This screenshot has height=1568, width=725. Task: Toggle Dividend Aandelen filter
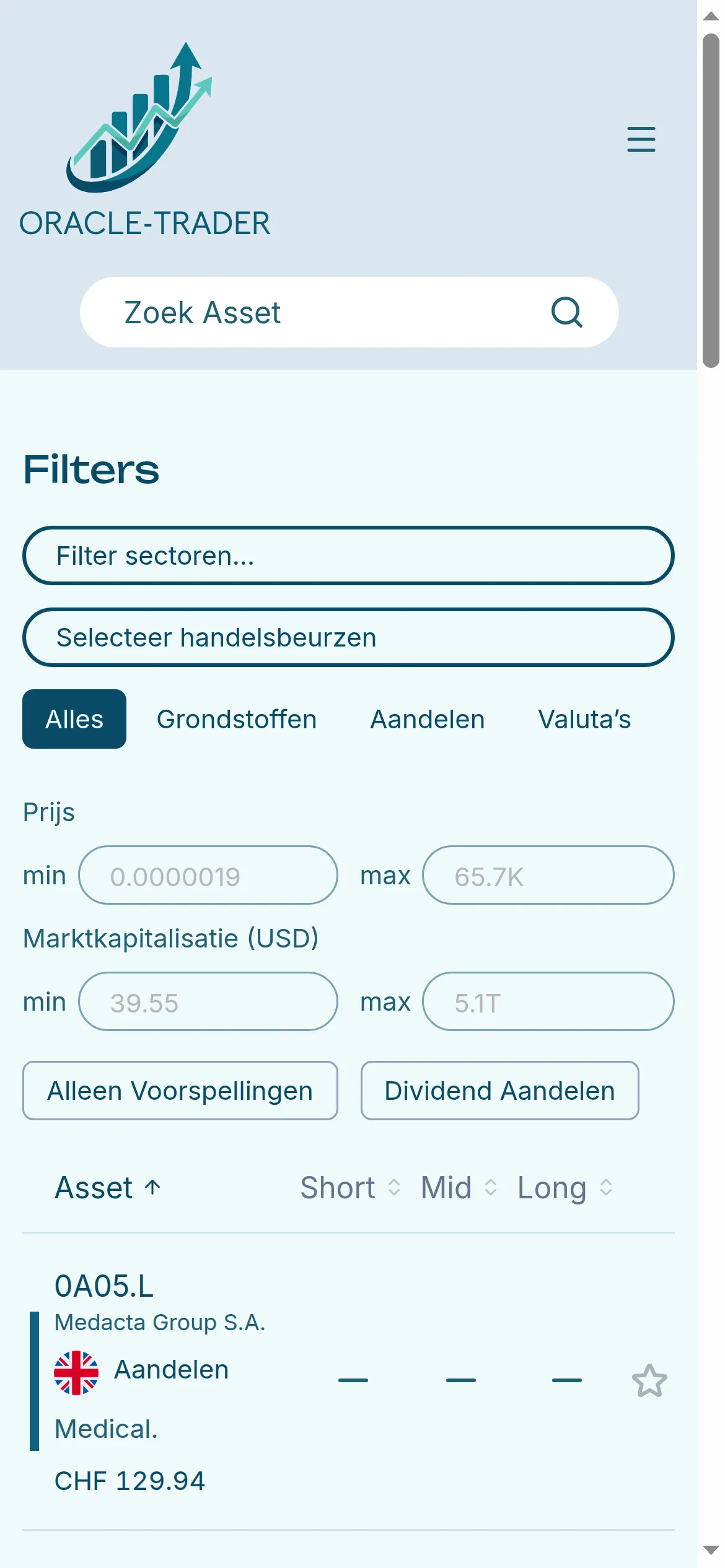[500, 1091]
